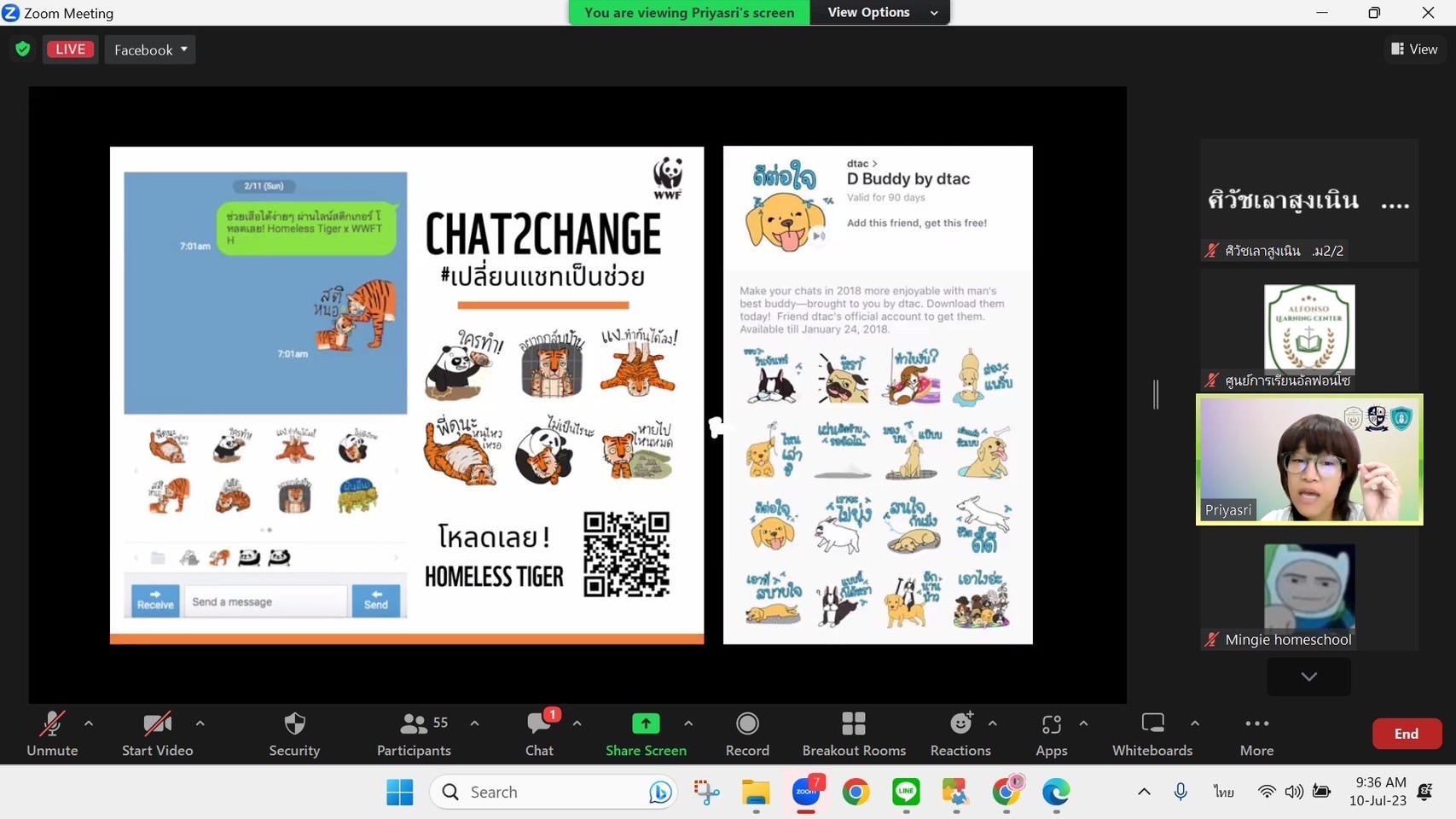Open the Facebook live stream dropdown
Viewport: 1456px width, 819px height.
point(150,49)
